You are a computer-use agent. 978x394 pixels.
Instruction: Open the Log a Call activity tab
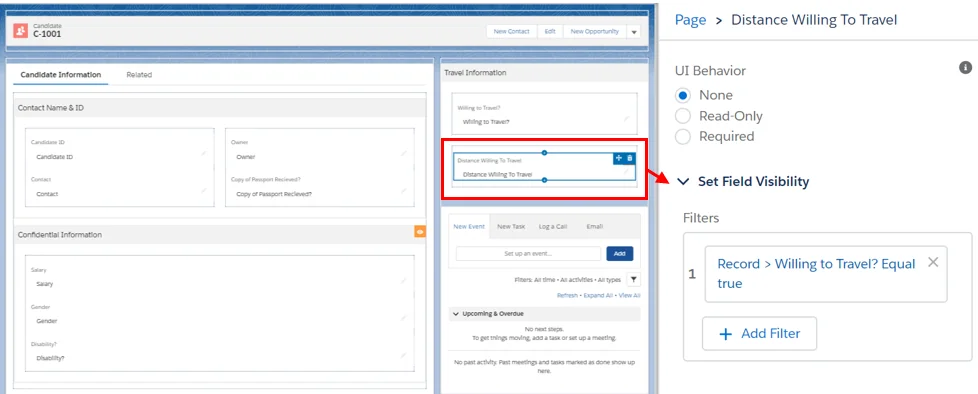pyautogui.click(x=553, y=226)
